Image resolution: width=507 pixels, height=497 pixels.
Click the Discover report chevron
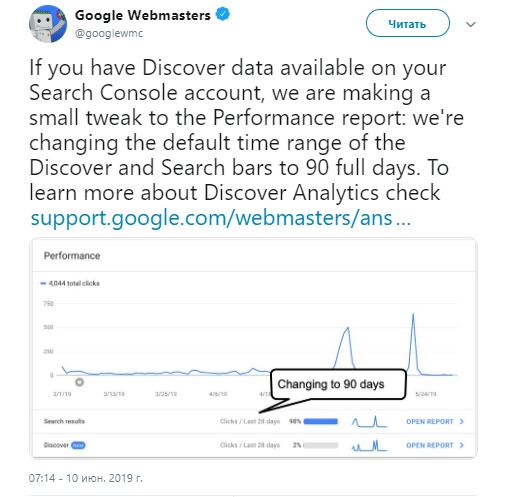point(461,445)
